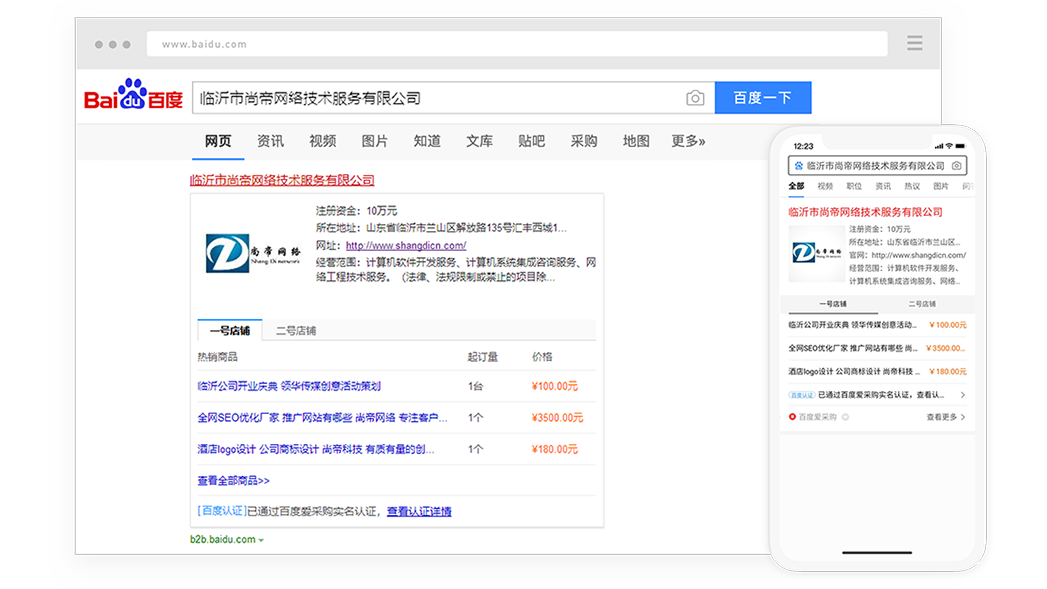Expand the b2b.baidu.com dropdown arrow
This screenshot has width=1047, height=589.
pyautogui.click(x=261, y=540)
